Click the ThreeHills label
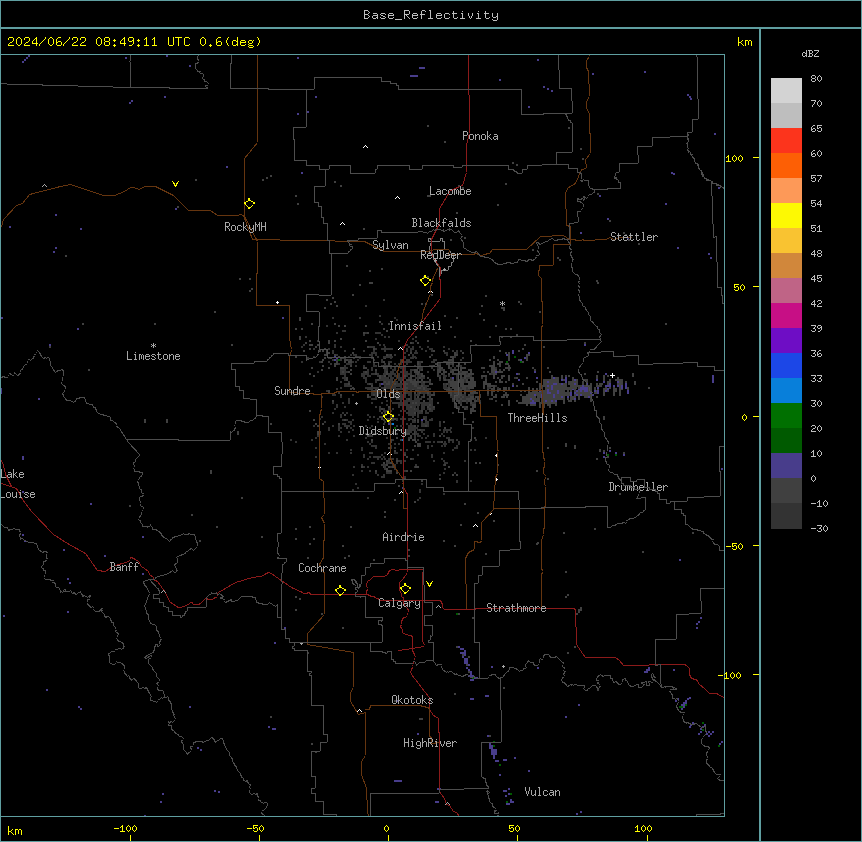Screen dimensions: 862x842 click(x=537, y=418)
